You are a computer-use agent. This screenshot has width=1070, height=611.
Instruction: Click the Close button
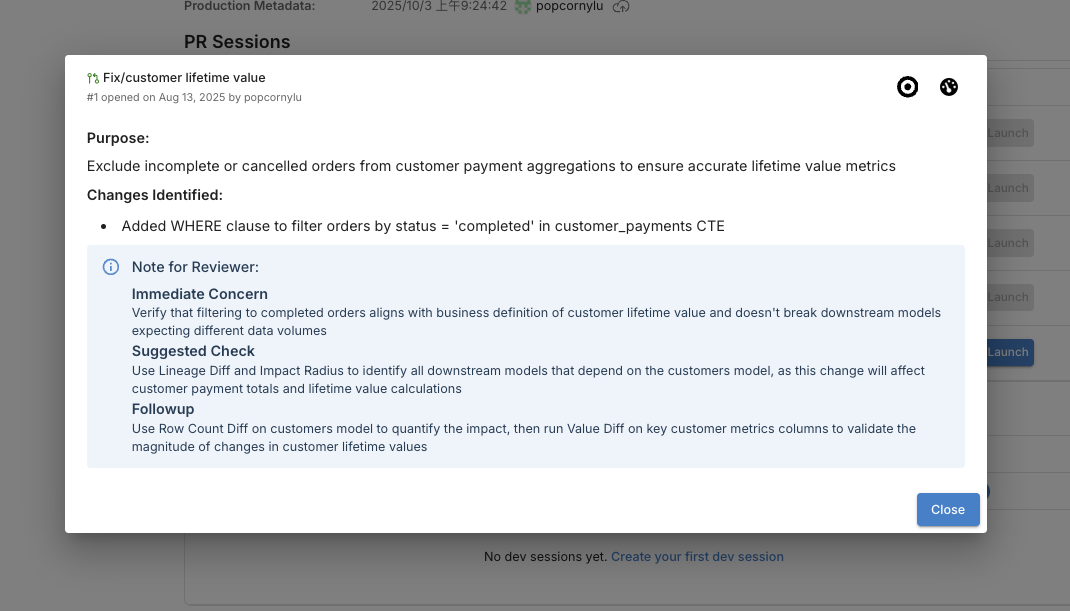tap(947, 509)
